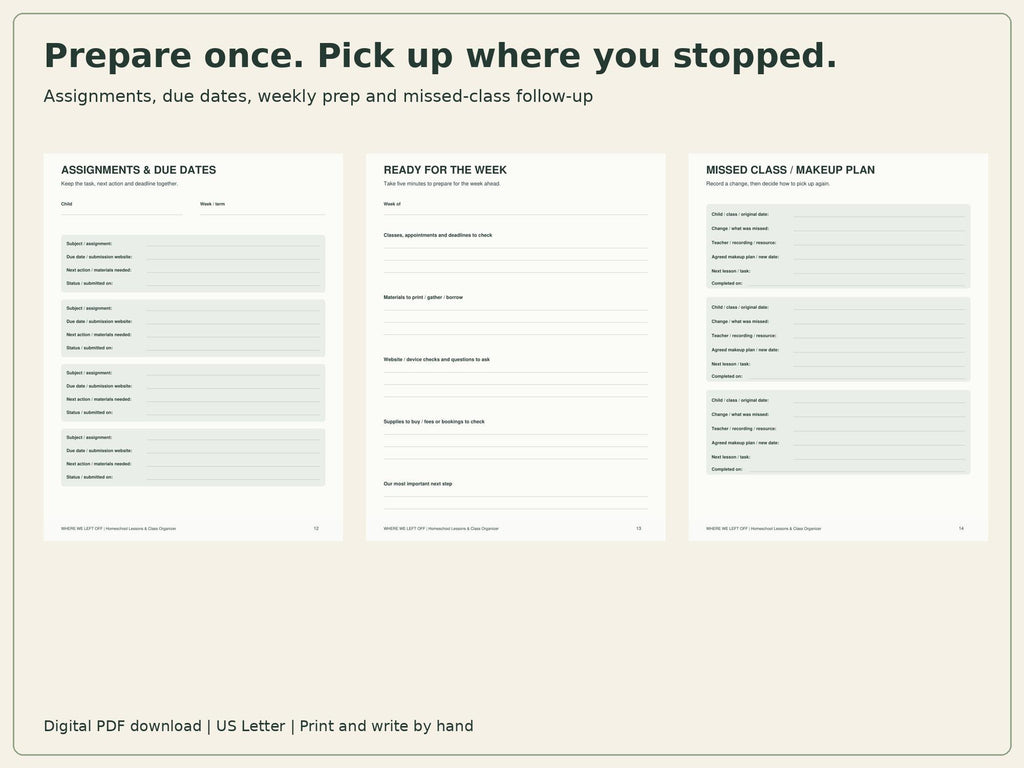Click the subtitle about assignments and due dates
This screenshot has width=1024, height=768.
pyautogui.click(x=318, y=97)
